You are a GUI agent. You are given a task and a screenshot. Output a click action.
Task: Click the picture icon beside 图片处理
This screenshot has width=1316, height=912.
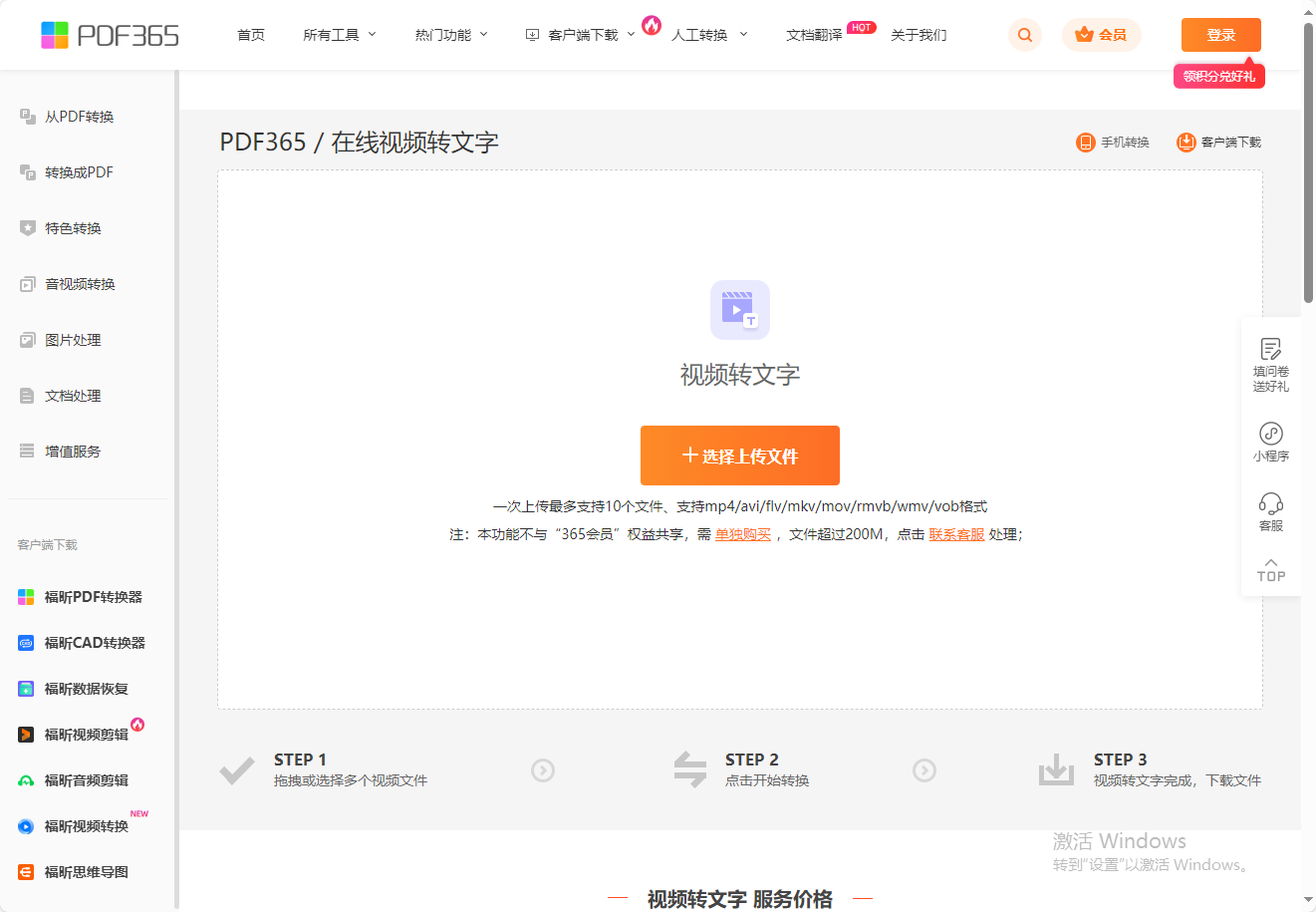pos(28,340)
